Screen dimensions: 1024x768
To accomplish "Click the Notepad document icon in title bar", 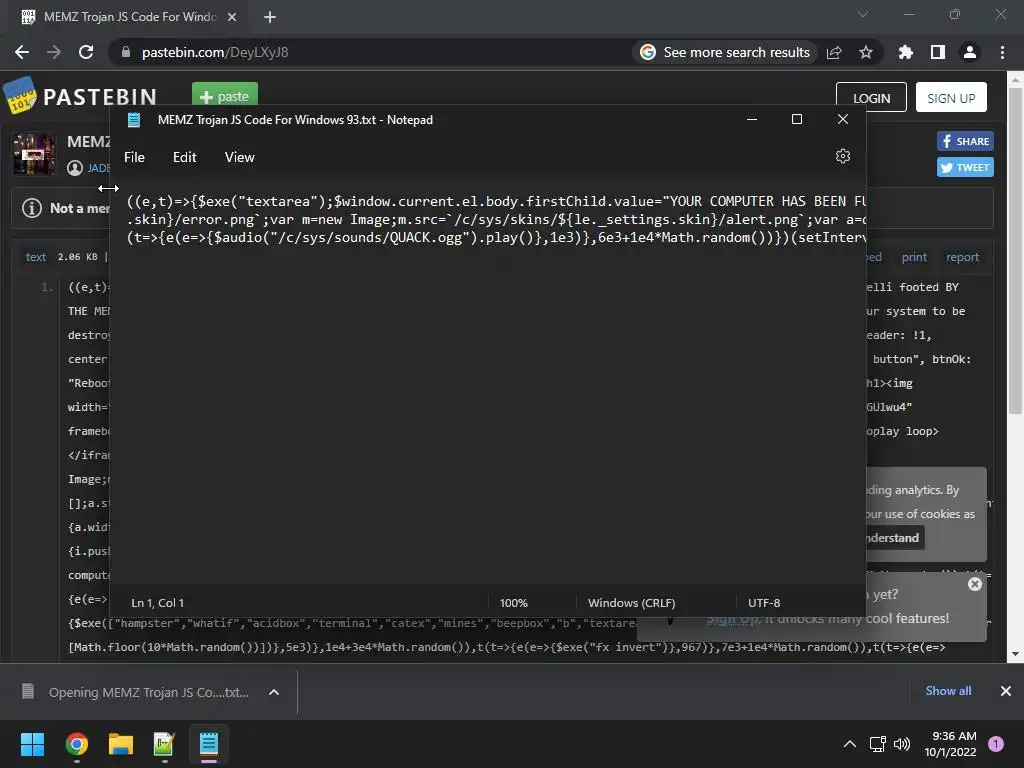I will (135, 120).
